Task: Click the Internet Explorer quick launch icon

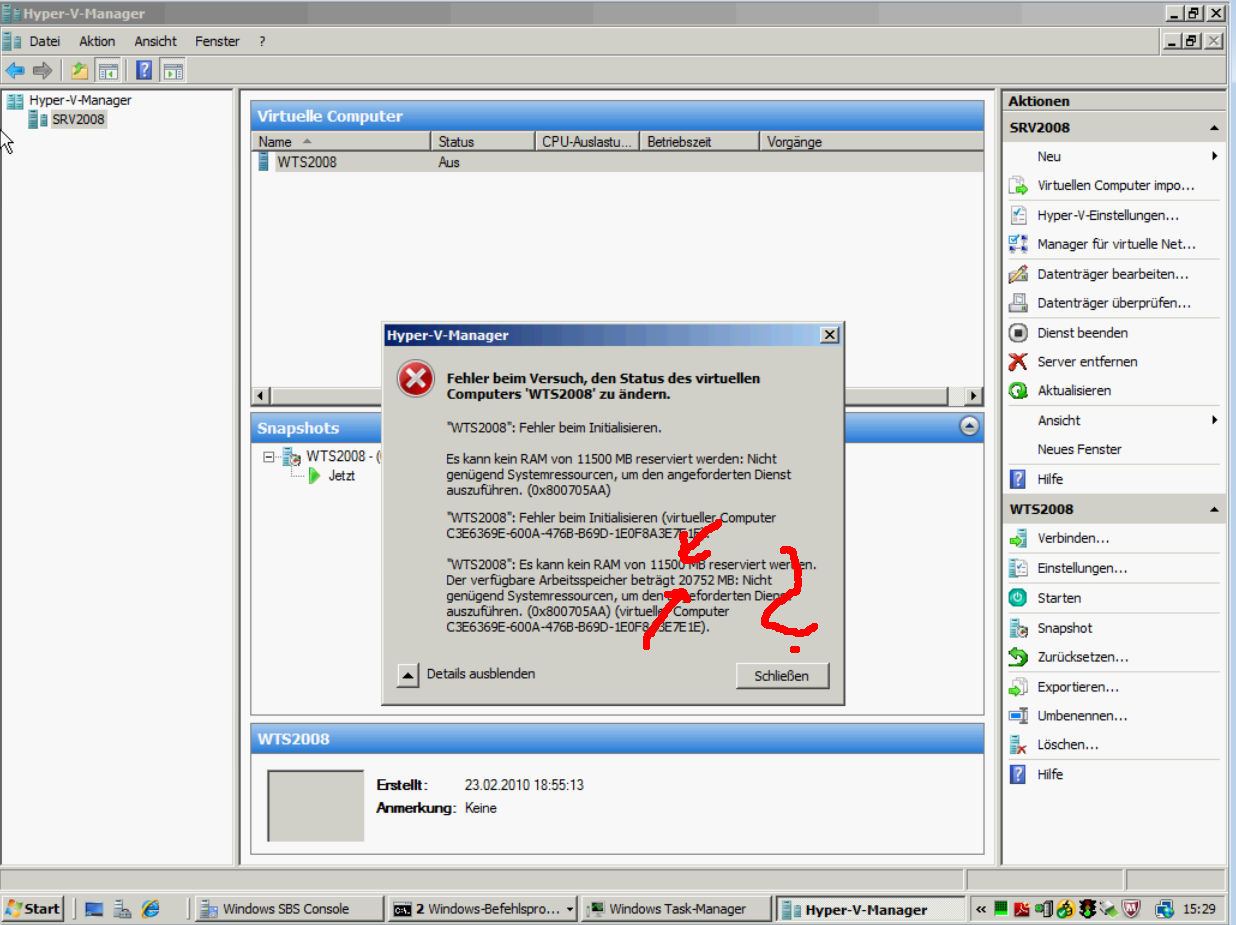Action: (x=151, y=909)
